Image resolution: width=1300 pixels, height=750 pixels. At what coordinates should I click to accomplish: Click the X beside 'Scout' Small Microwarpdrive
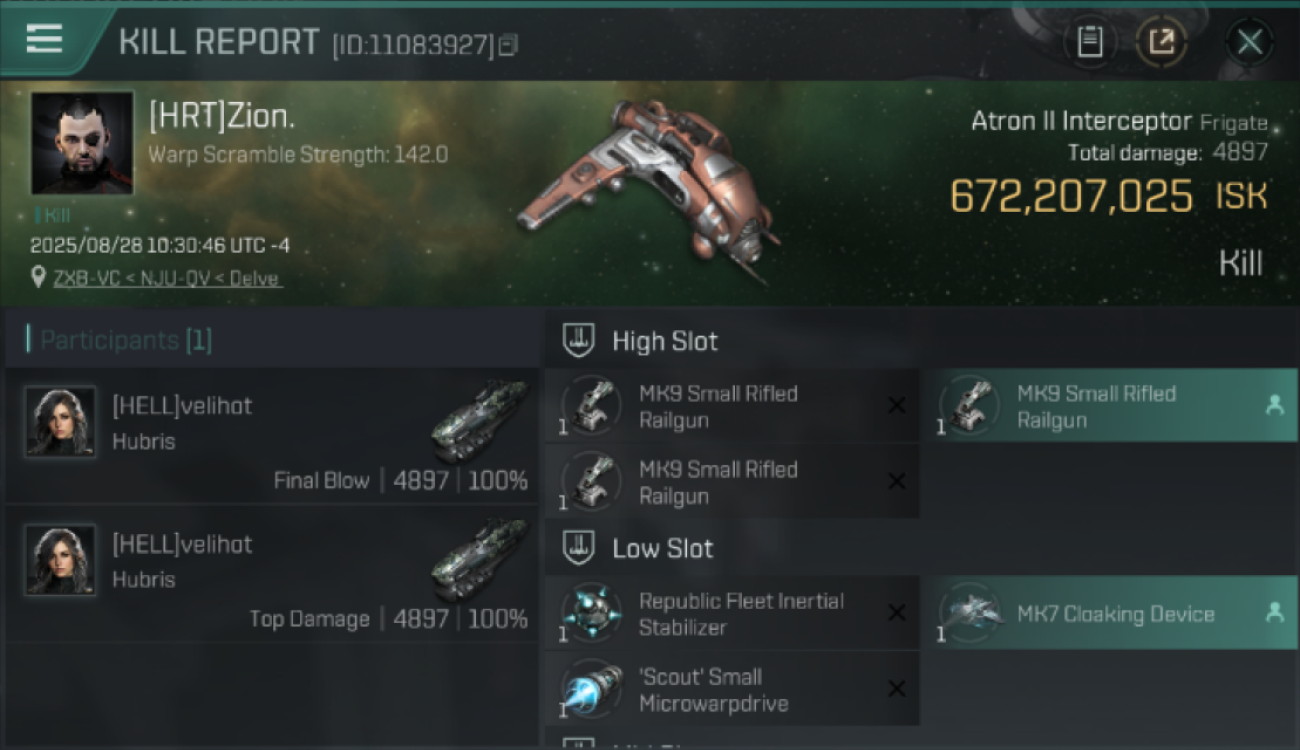[x=897, y=689]
